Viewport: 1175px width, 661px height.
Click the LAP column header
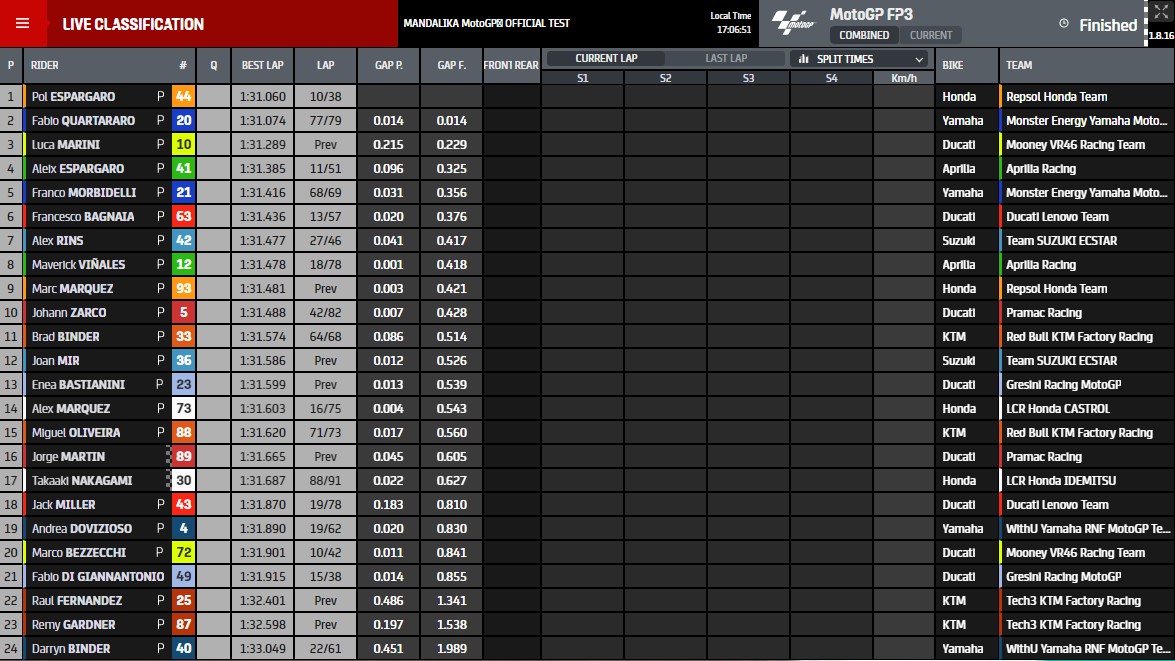pos(325,65)
